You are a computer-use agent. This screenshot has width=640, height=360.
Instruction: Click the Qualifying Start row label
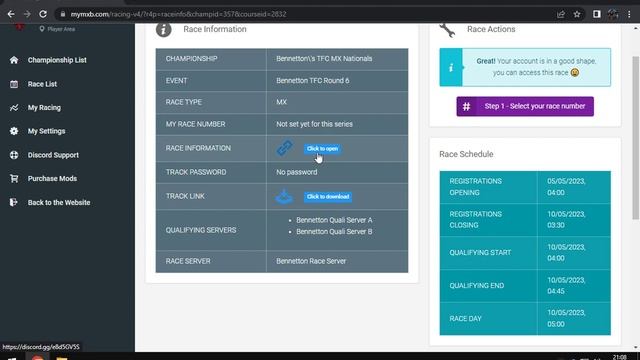tap(480, 253)
